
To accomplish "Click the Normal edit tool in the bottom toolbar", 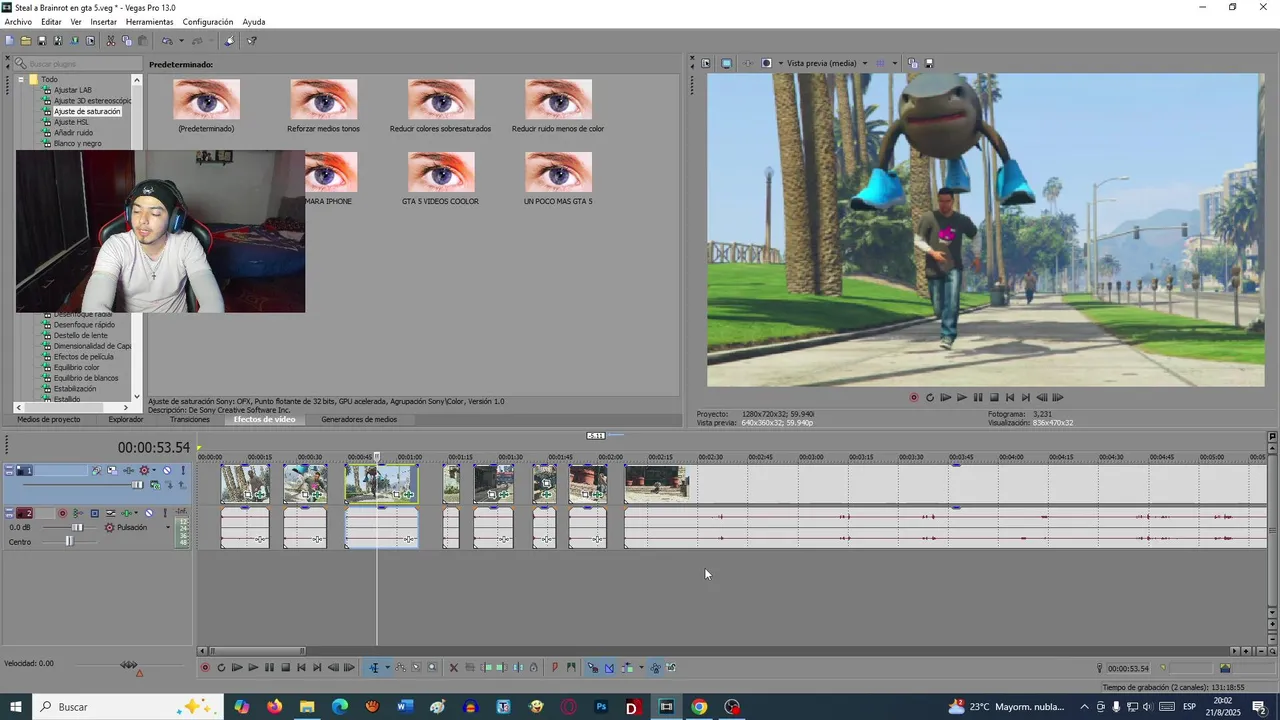I will 375,668.
